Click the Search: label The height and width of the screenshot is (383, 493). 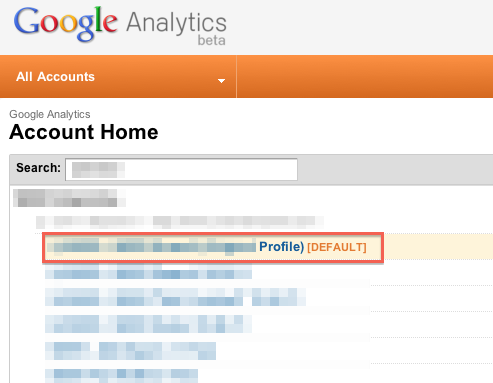(x=39, y=168)
